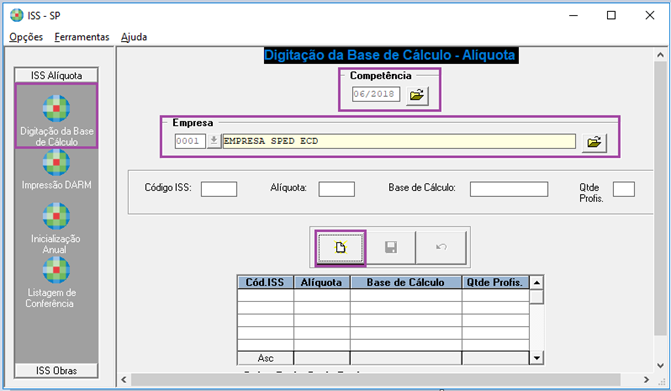The height and width of the screenshot is (391, 671).
Task: Click the Qtde Profis. input field
Action: 623,189
